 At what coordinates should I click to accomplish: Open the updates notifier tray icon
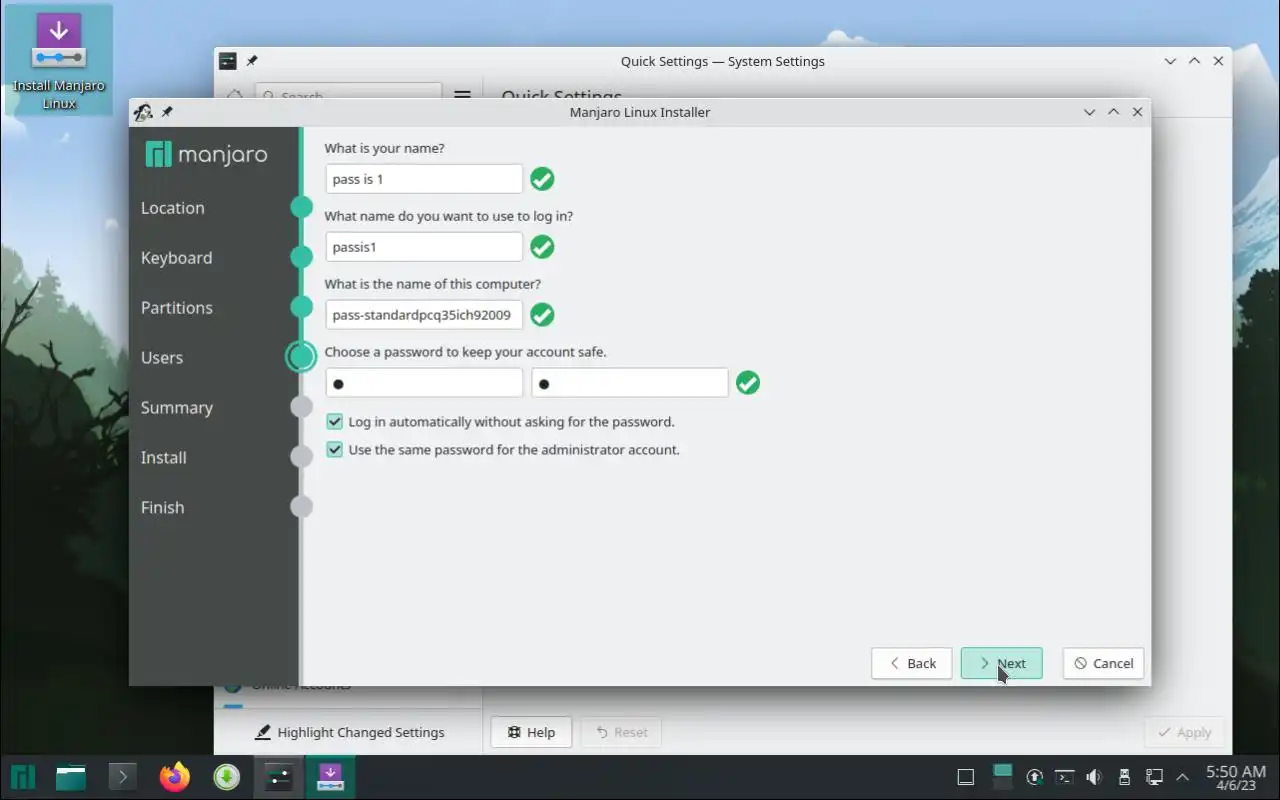click(1035, 777)
